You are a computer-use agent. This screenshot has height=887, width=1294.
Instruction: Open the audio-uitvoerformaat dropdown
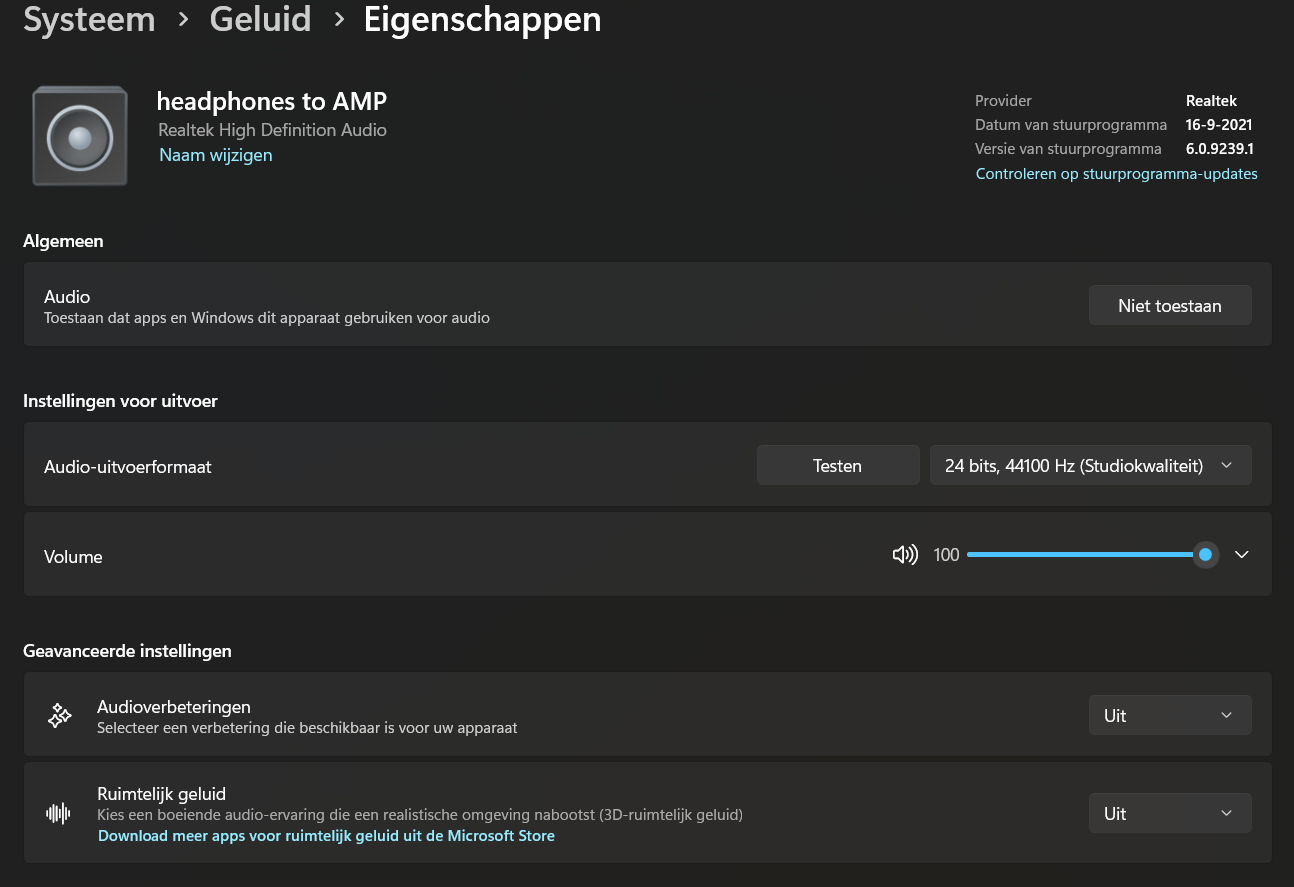point(1090,466)
